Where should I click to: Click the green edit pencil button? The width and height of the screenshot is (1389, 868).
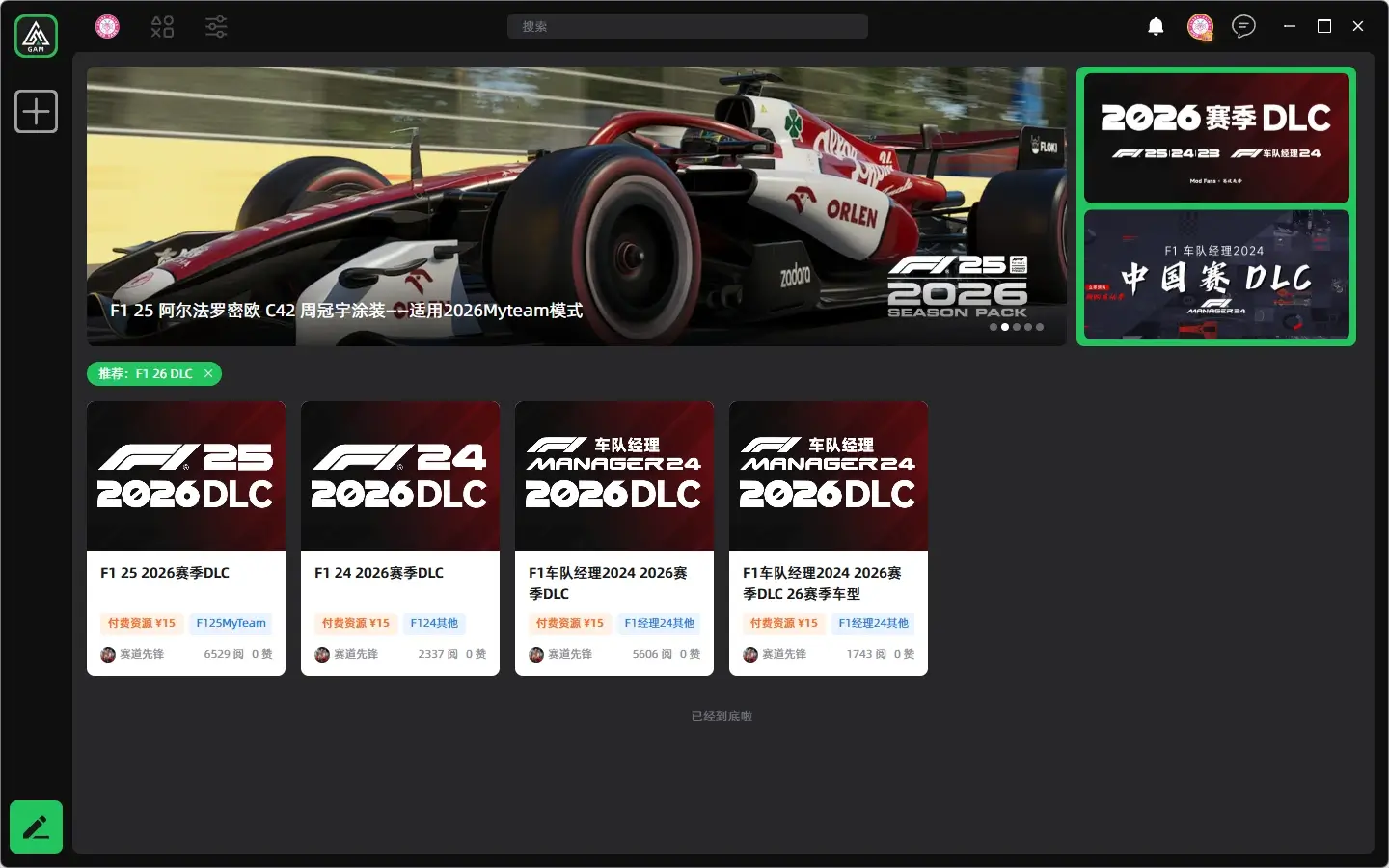pos(36,827)
